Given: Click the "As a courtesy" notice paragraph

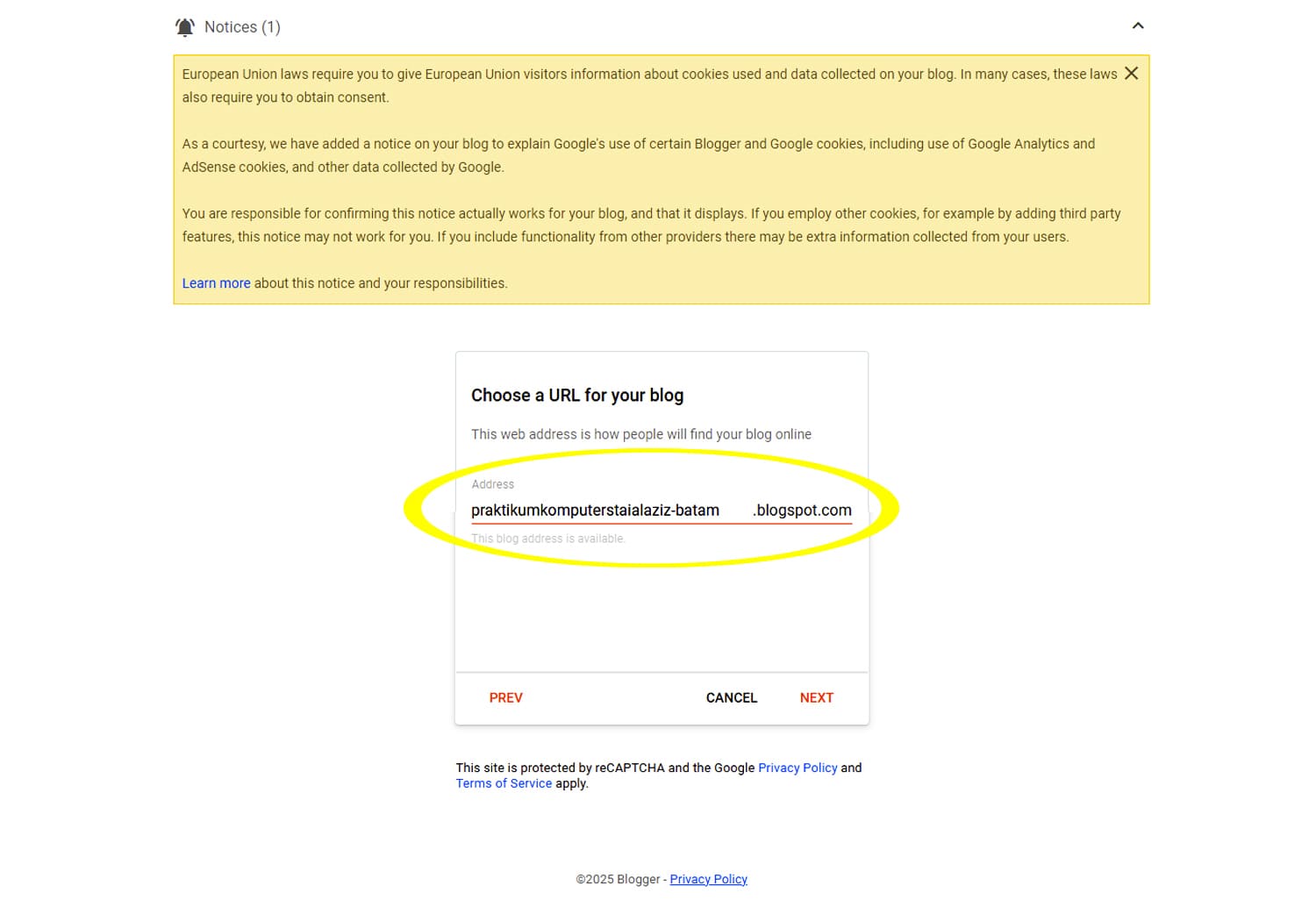Looking at the screenshot, I should 638,155.
